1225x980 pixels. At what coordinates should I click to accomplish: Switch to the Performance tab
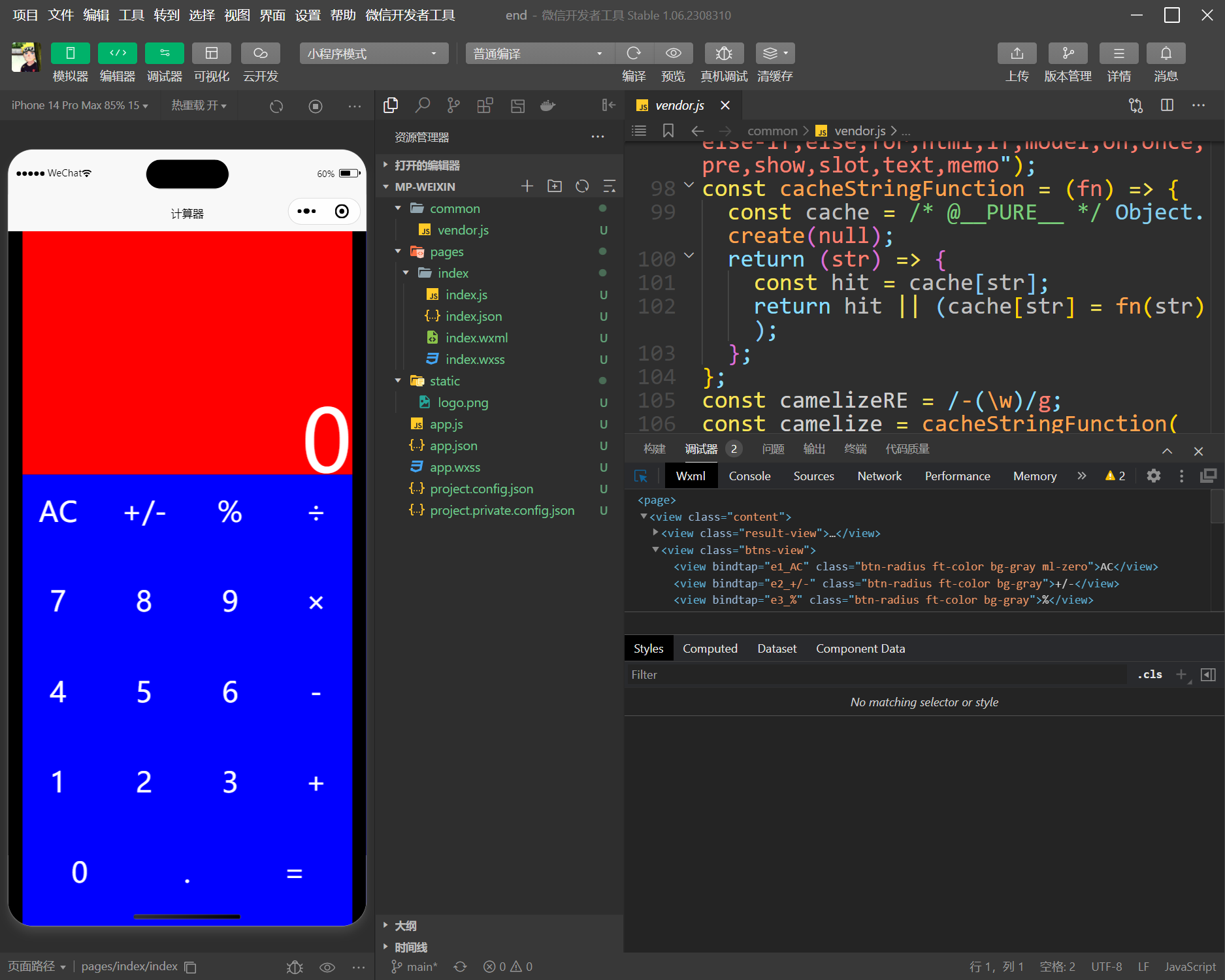[957, 476]
